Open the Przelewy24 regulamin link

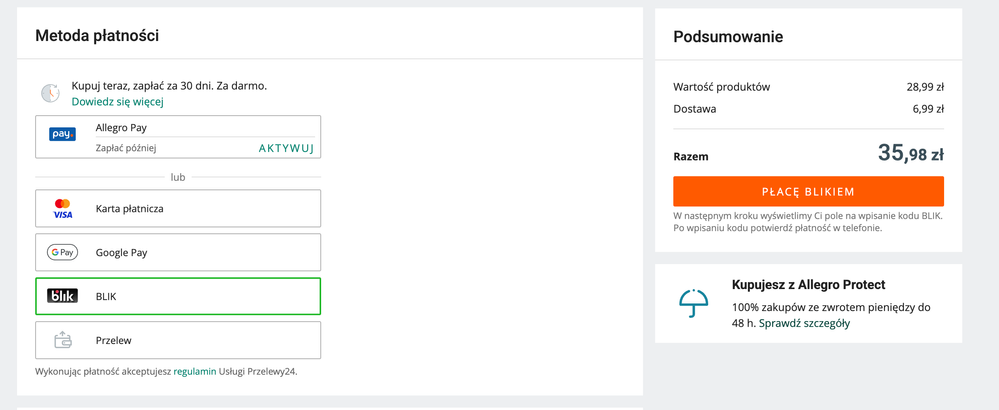[x=194, y=371]
